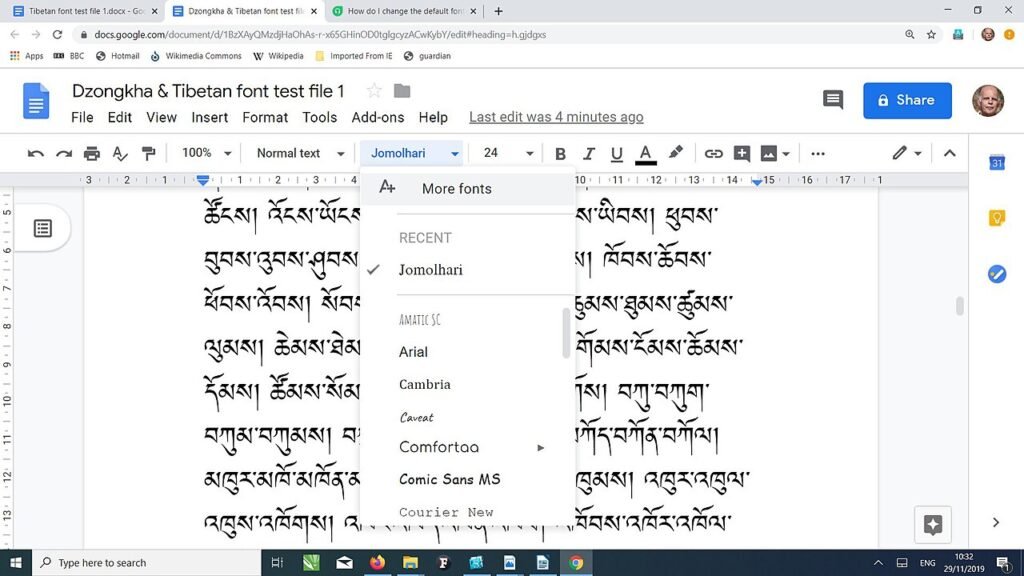Open the zoom 100% dropdown
Image resolution: width=1024 pixels, height=576 pixels.
pyautogui.click(x=206, y=153)
